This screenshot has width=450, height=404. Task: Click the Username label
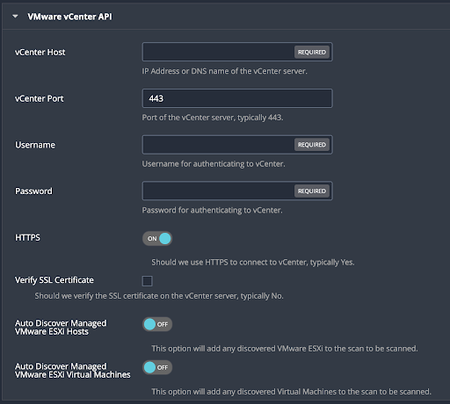coord(35,145)
